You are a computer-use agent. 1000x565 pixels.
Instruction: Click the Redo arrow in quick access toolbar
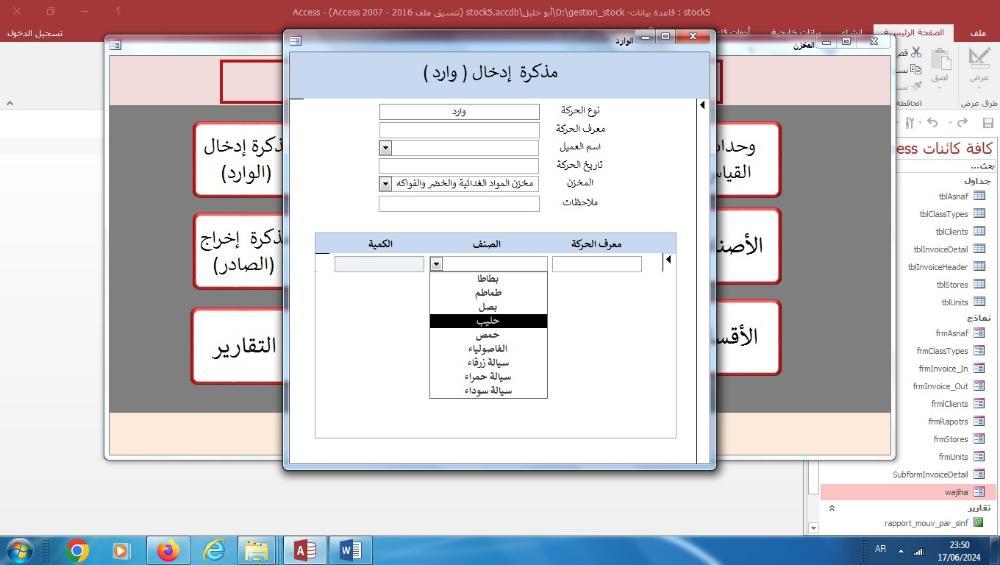(962, 122)
